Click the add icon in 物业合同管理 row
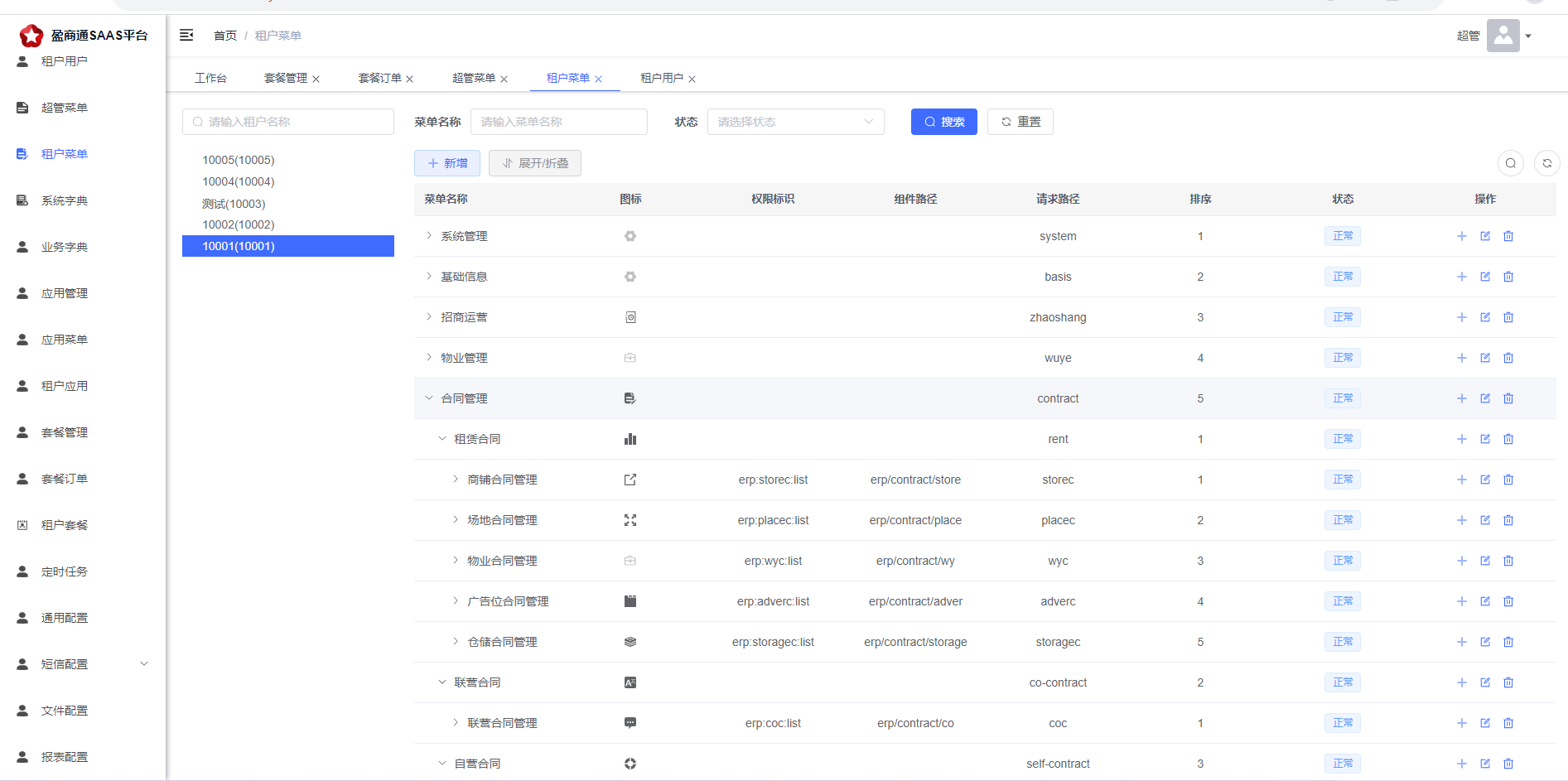This screenshot has height=781, width=1568. tap(1462, 561)
